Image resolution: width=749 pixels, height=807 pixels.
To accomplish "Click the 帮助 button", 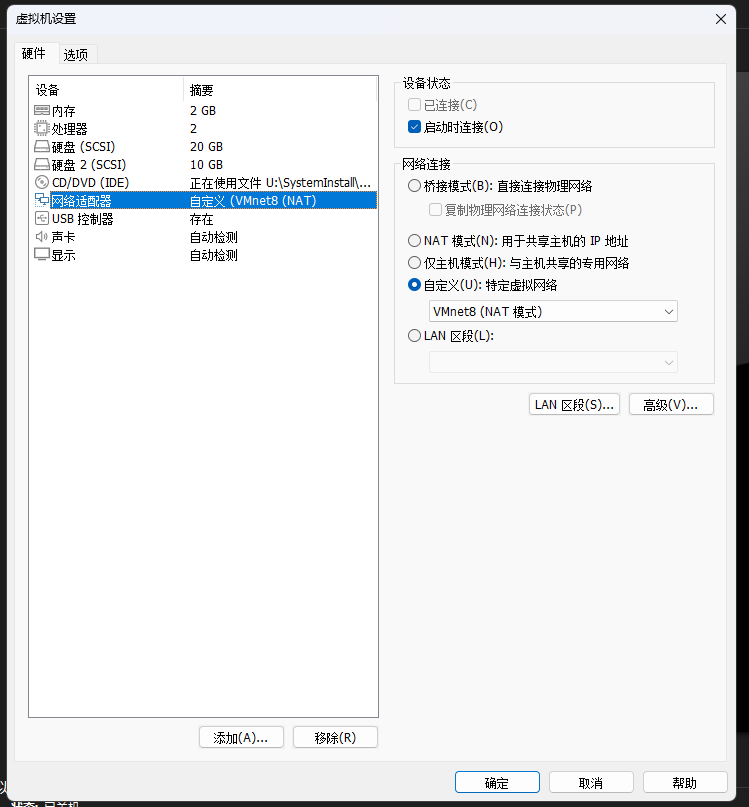I will [x=685, y=783].
